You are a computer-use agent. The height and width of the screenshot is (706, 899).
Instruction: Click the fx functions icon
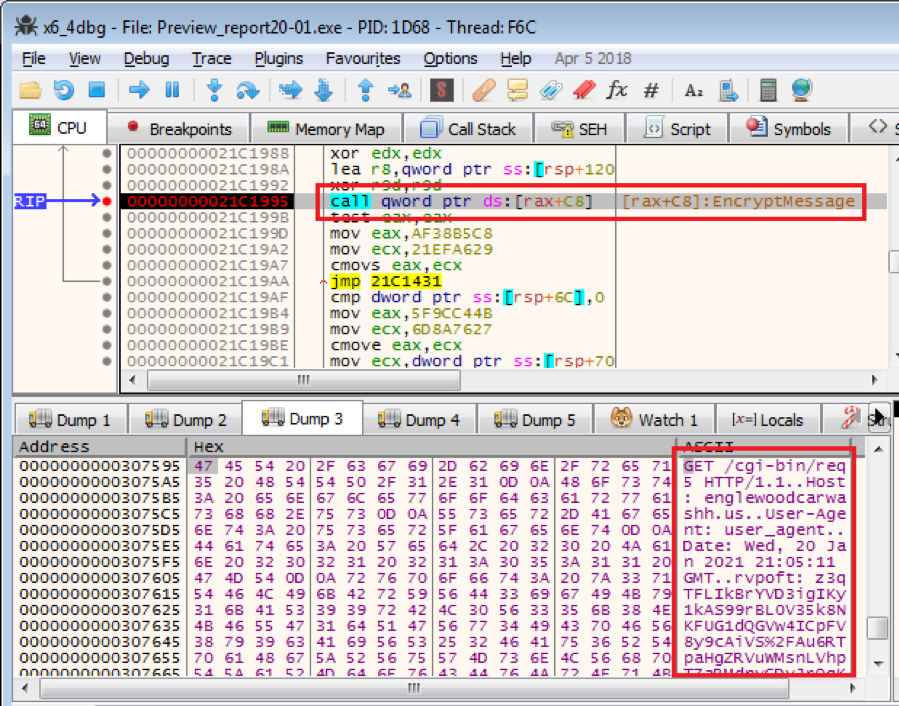(x=617, y=91)
